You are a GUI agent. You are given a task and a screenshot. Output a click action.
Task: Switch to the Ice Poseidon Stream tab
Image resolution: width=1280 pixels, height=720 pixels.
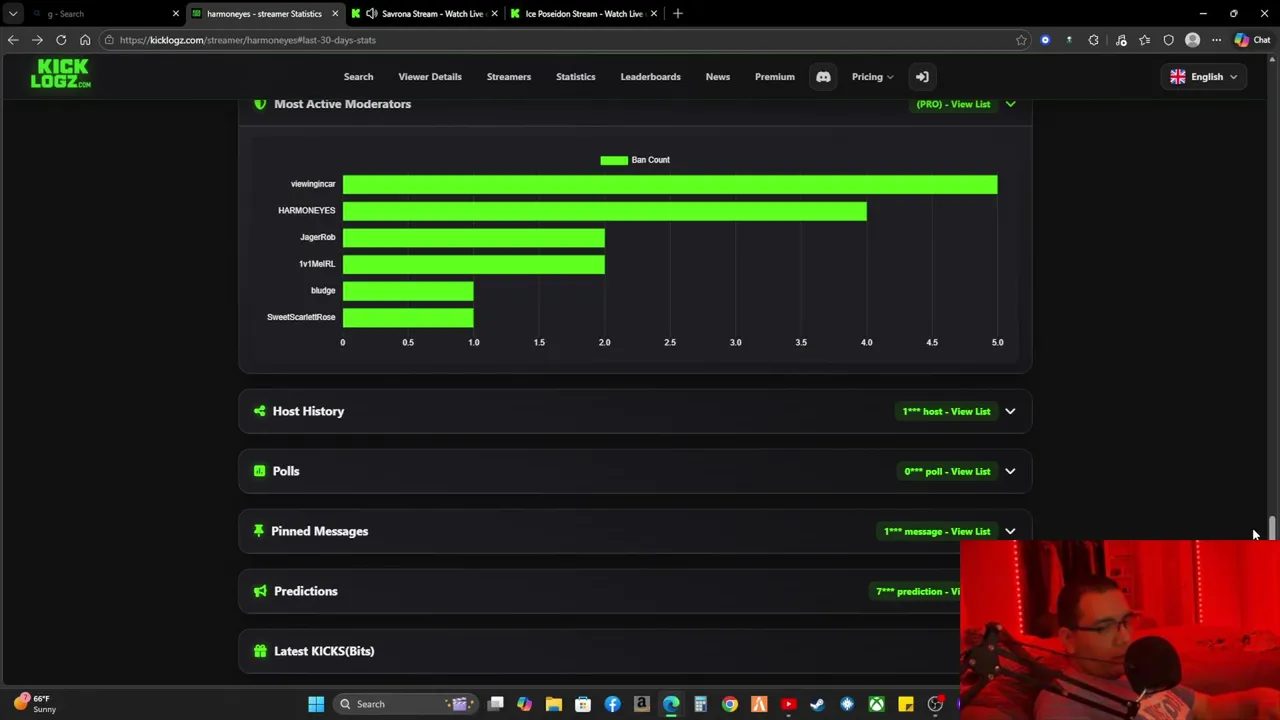[584, 14]
